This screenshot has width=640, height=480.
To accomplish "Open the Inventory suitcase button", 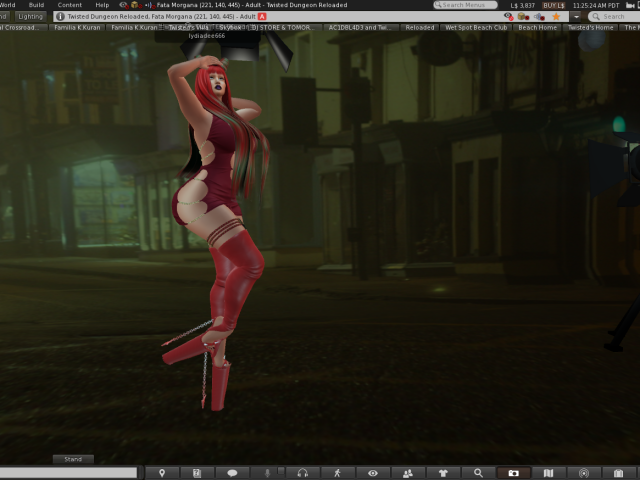I will tap(619, 473).
